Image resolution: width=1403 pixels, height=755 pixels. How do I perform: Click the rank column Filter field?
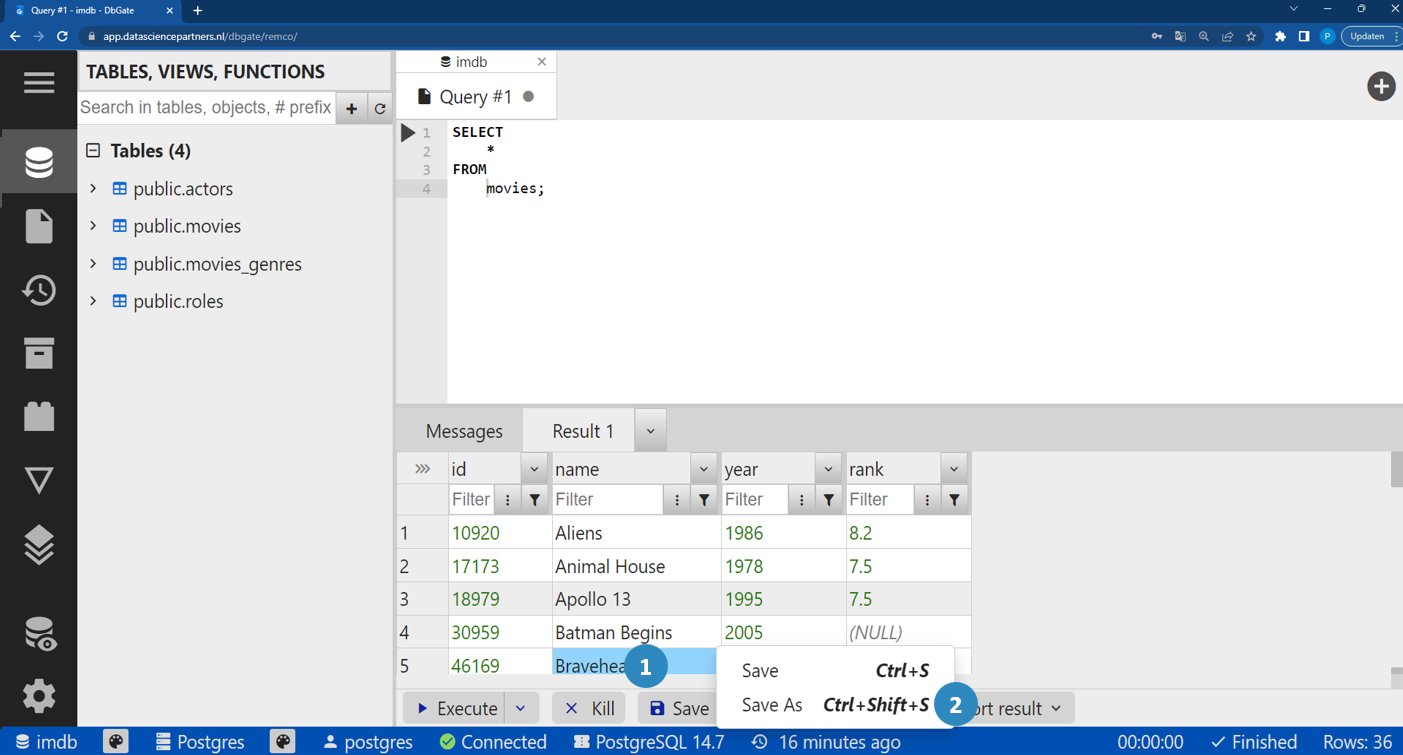click(881, 499)
